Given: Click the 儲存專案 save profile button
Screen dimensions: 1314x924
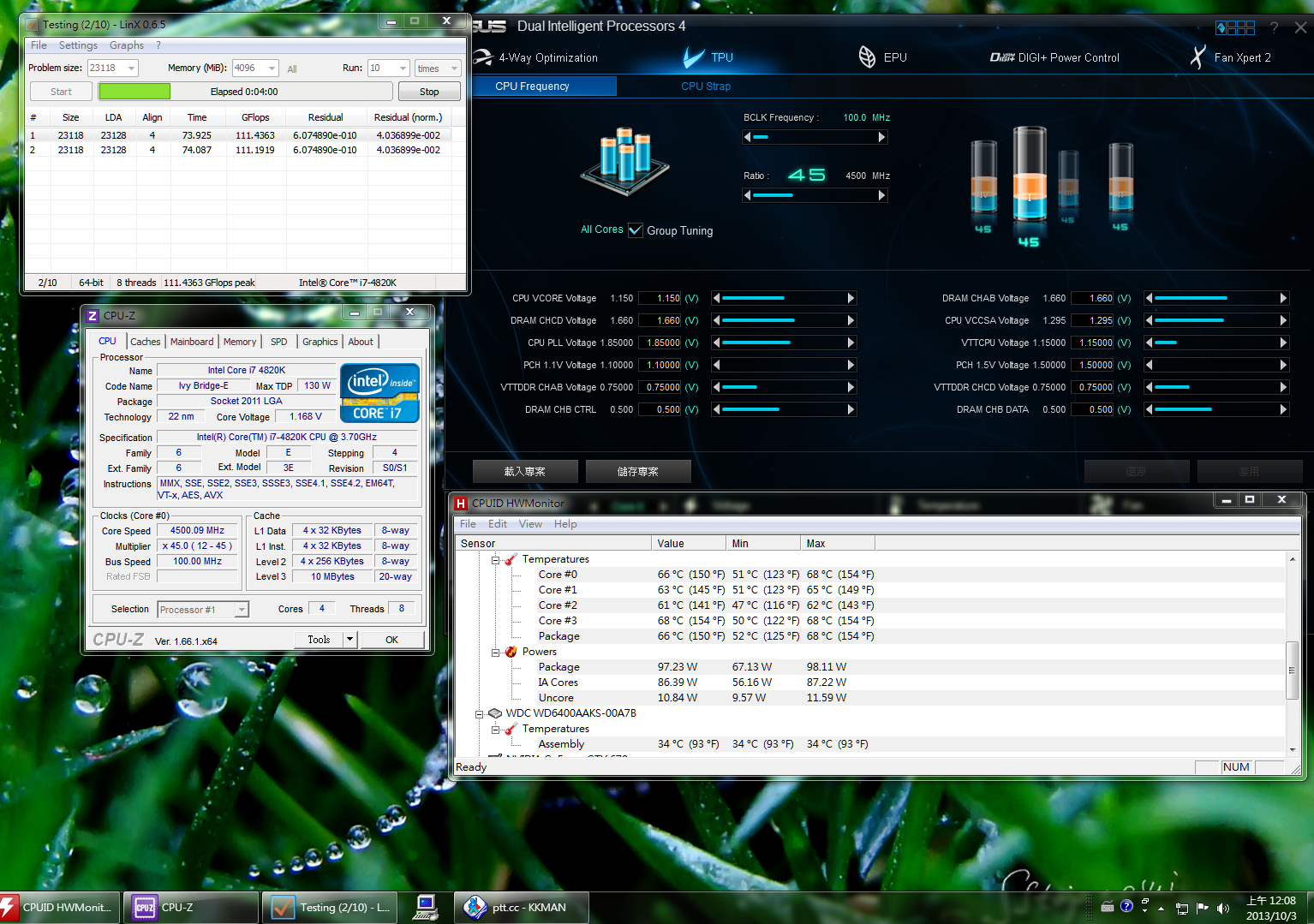Looking at the screenshot, I should 638,472.
